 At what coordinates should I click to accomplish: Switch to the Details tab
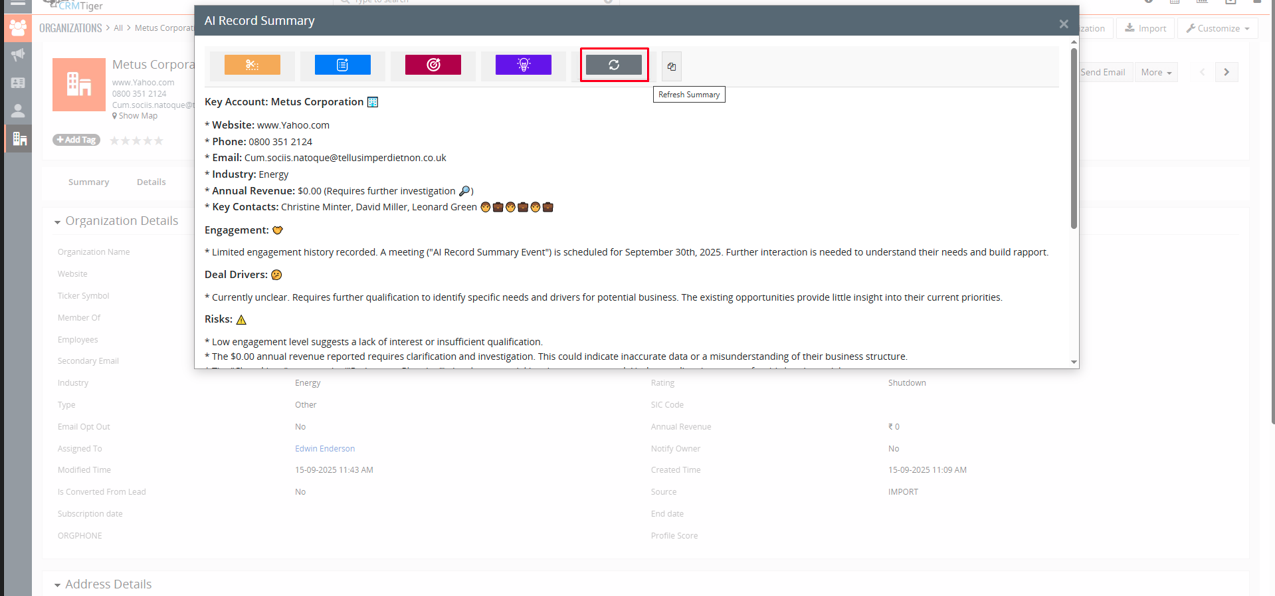[x=151, y=182]
